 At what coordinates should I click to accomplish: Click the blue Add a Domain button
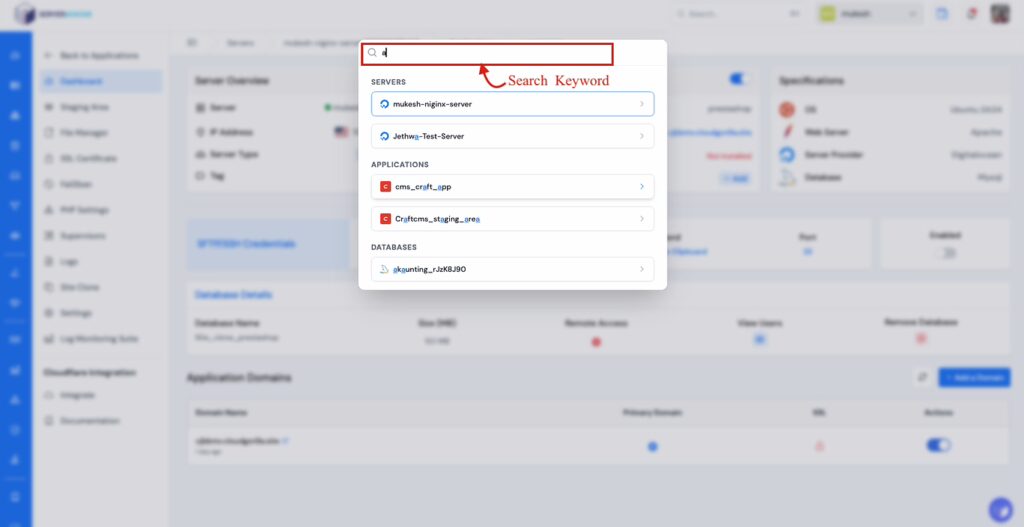[x=974, y=377]
